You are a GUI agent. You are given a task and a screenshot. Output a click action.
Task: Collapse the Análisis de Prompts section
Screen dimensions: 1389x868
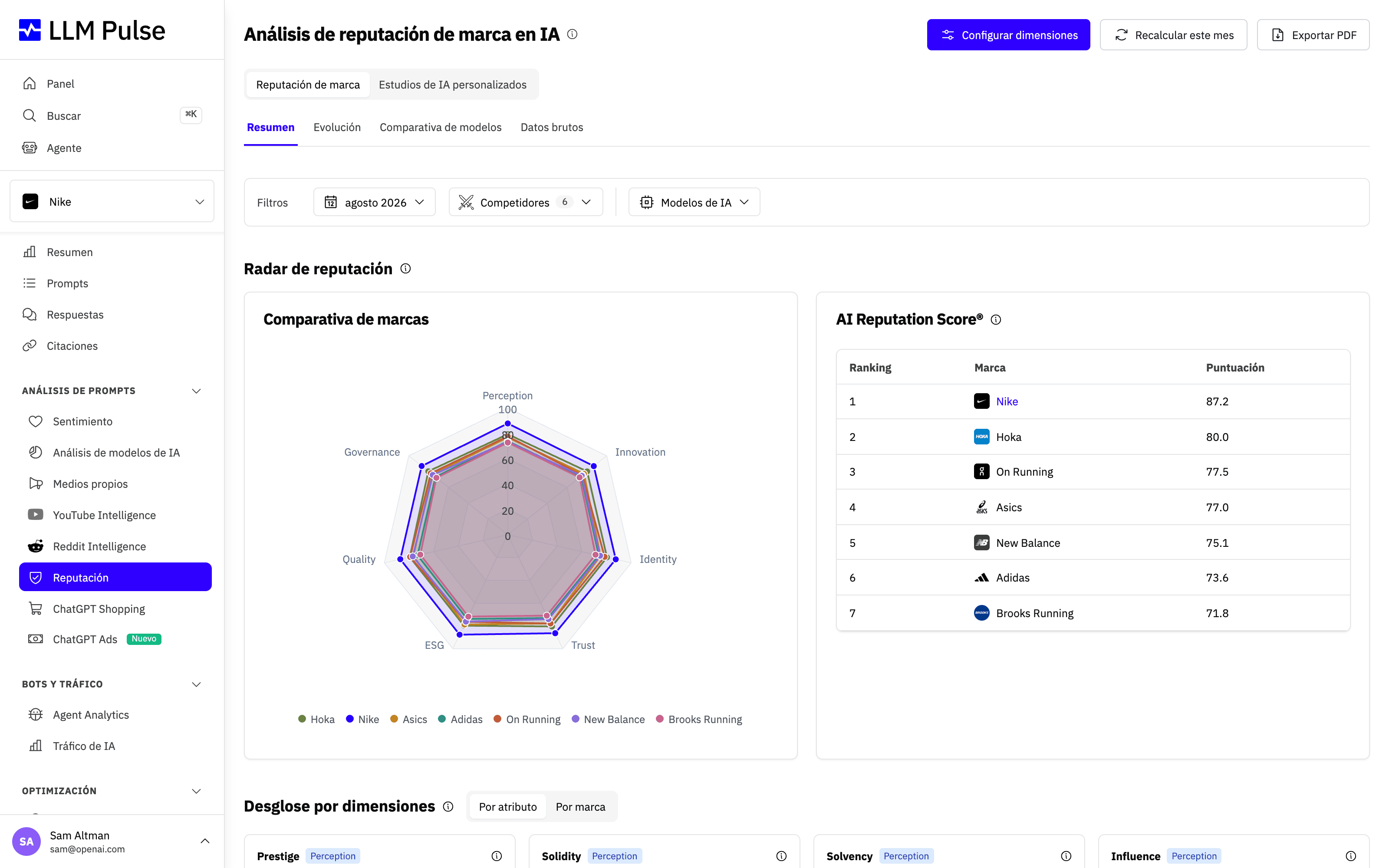pyautogui.click(x=196, y=391)
